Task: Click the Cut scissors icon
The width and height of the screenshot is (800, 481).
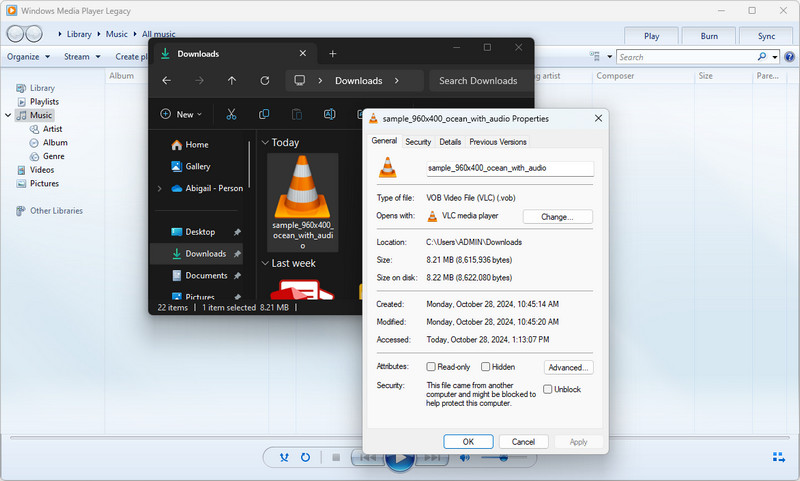Action: [231, 114]
